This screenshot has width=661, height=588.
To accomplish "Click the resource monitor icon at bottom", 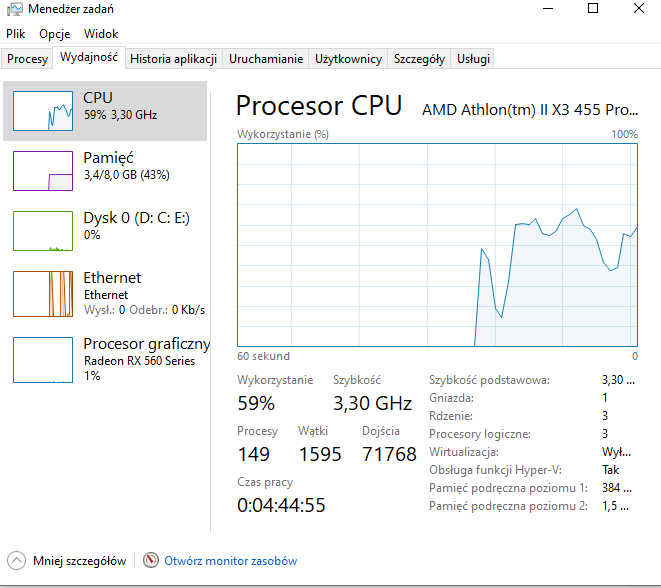I will pyautogui.click(x=151, y=561).
